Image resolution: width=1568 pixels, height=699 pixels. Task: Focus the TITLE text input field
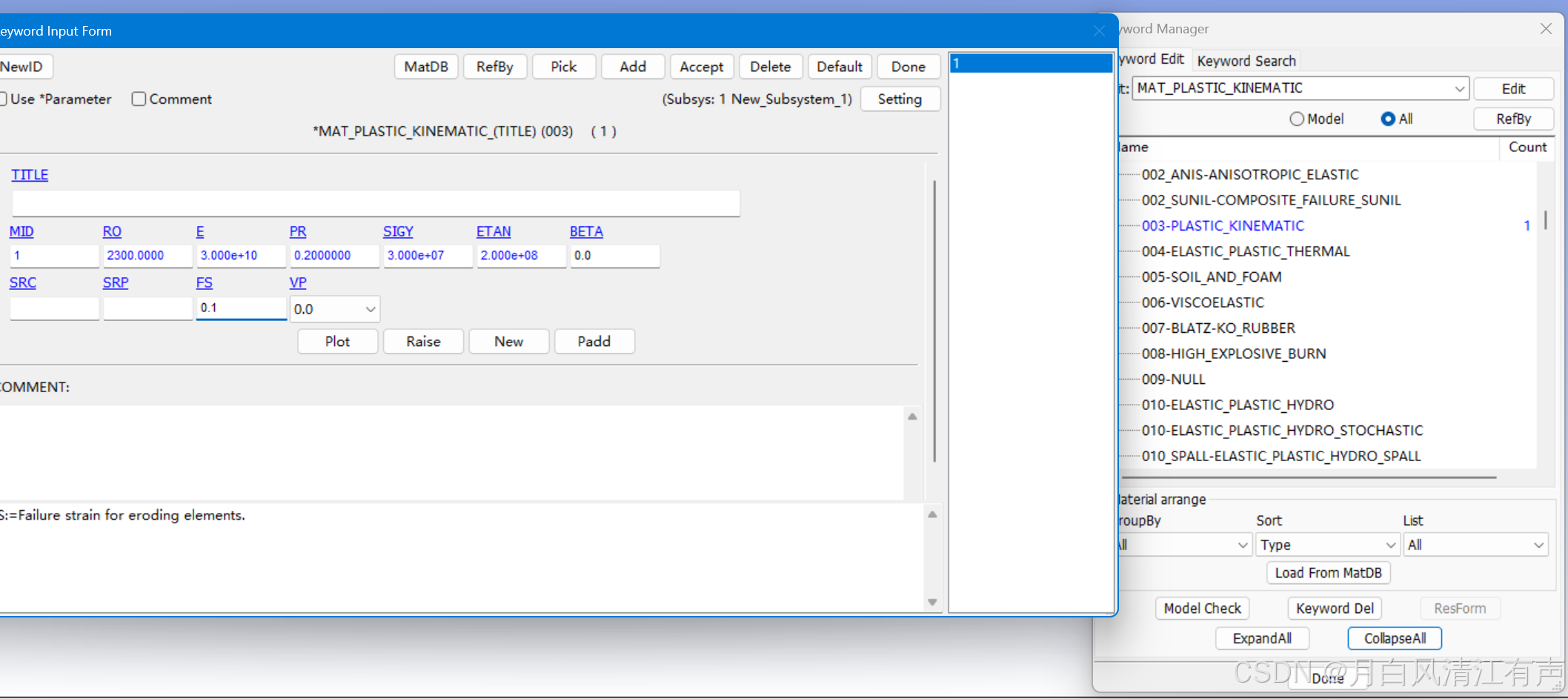tap(376, 203)
